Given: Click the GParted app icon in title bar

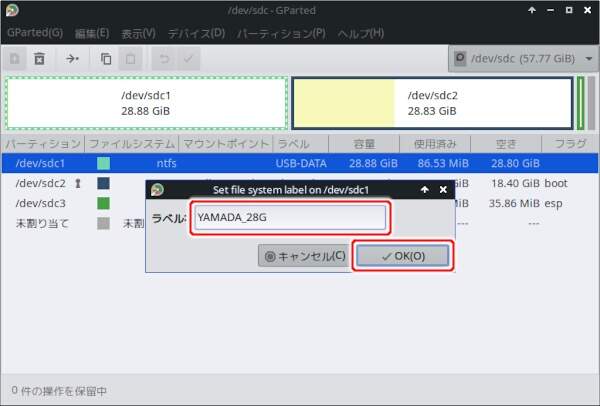Looking at the screenshot, I should 12,10.
